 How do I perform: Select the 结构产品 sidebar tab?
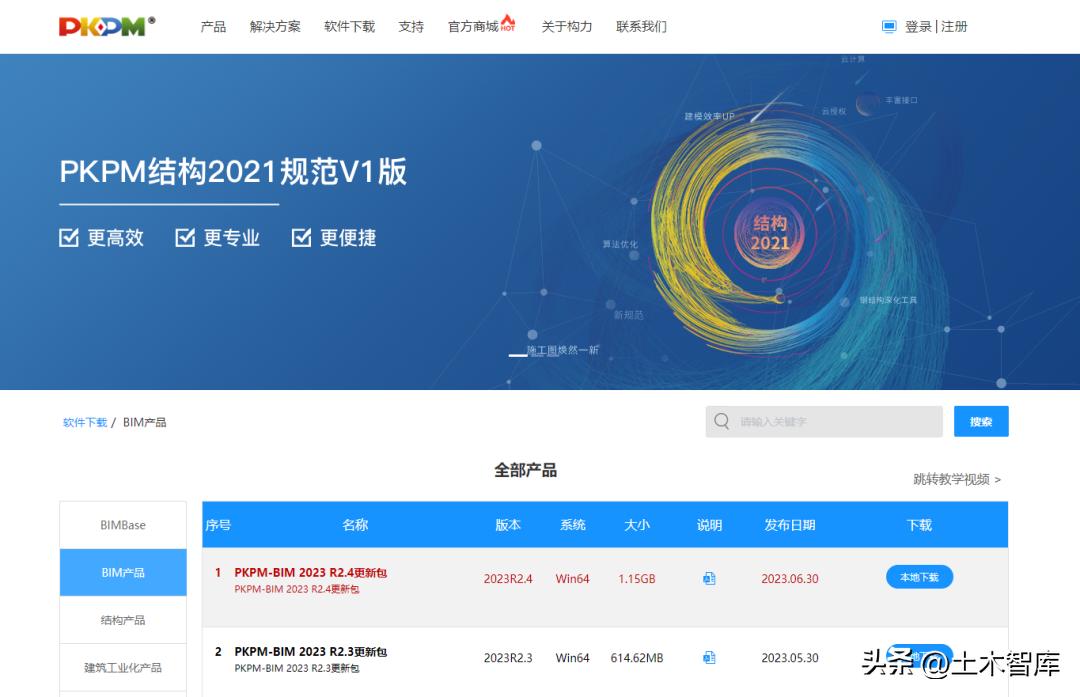point(123,620)
